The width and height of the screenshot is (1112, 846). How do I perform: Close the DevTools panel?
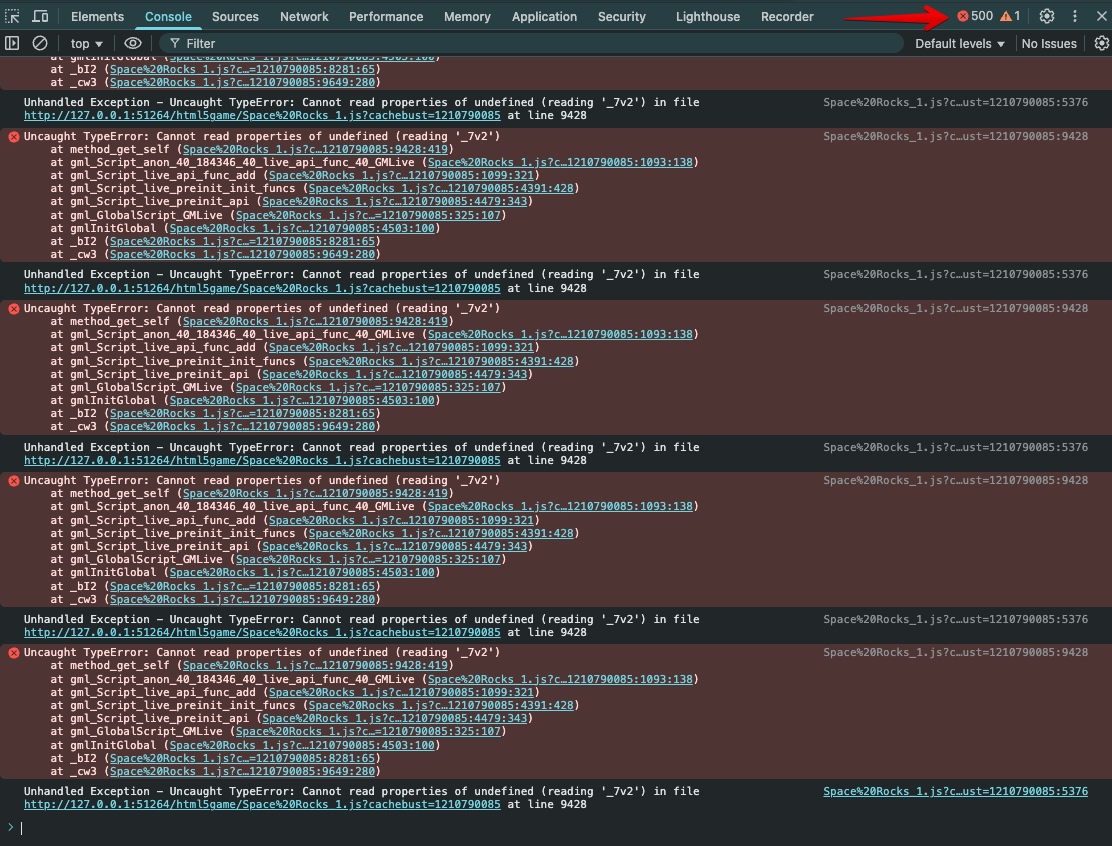click(1101, 16)
